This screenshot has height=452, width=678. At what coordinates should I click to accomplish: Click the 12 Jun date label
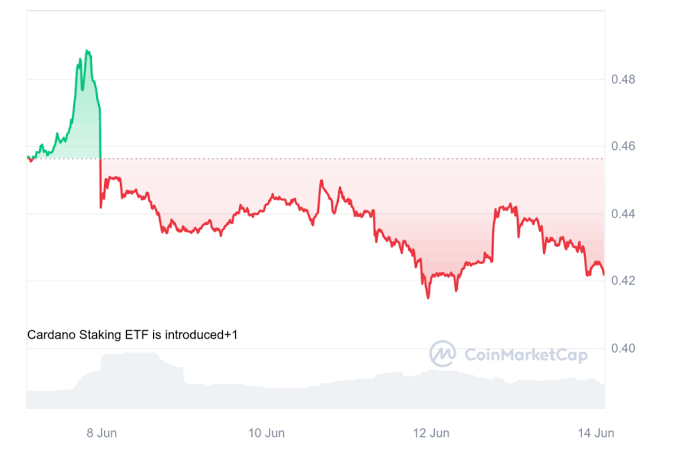pos(431,432)
